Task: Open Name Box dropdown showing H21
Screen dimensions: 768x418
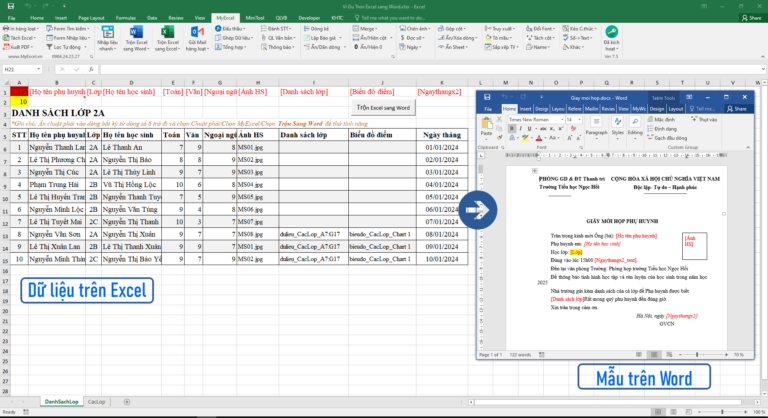Action: [38, 70]
